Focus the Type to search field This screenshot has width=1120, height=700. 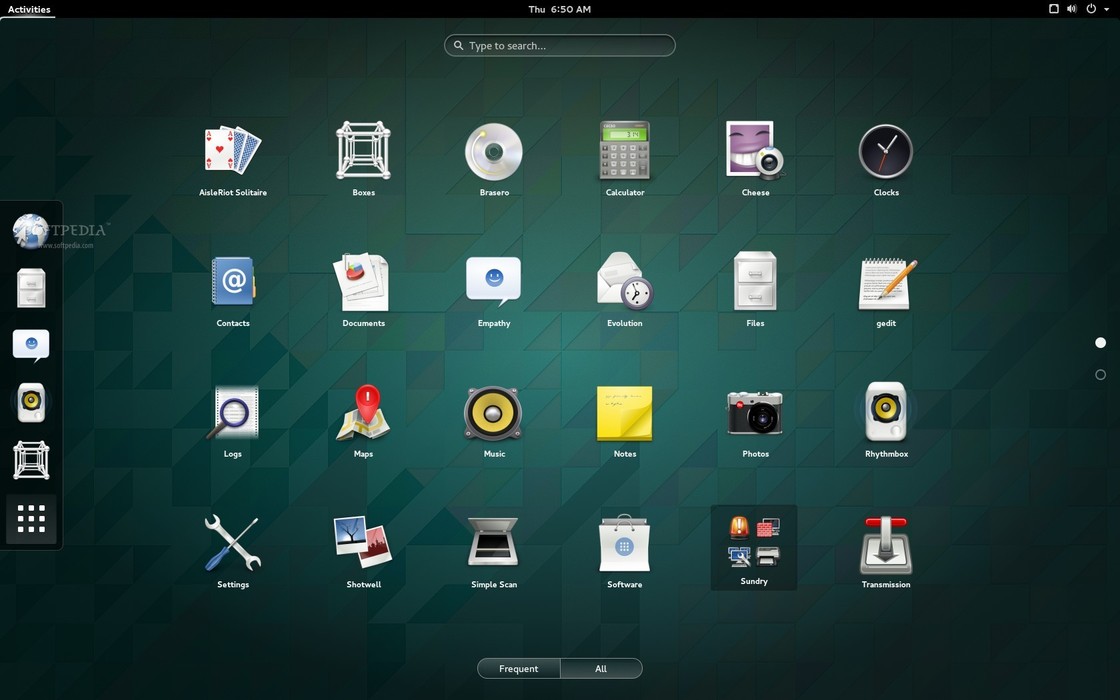tap(559, 46)
